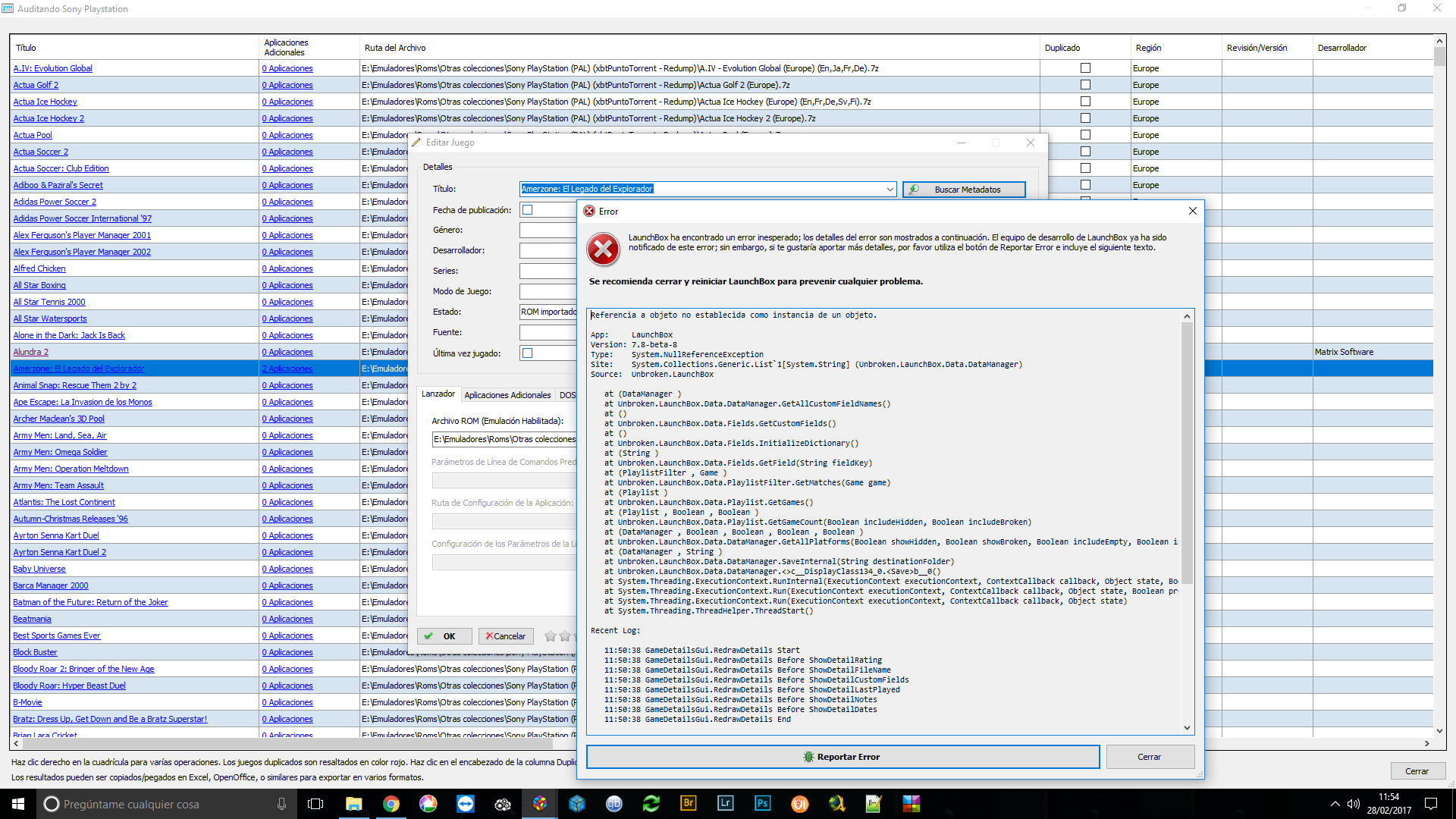Open the green sync arrows app in taskbar

click(651, 804)
